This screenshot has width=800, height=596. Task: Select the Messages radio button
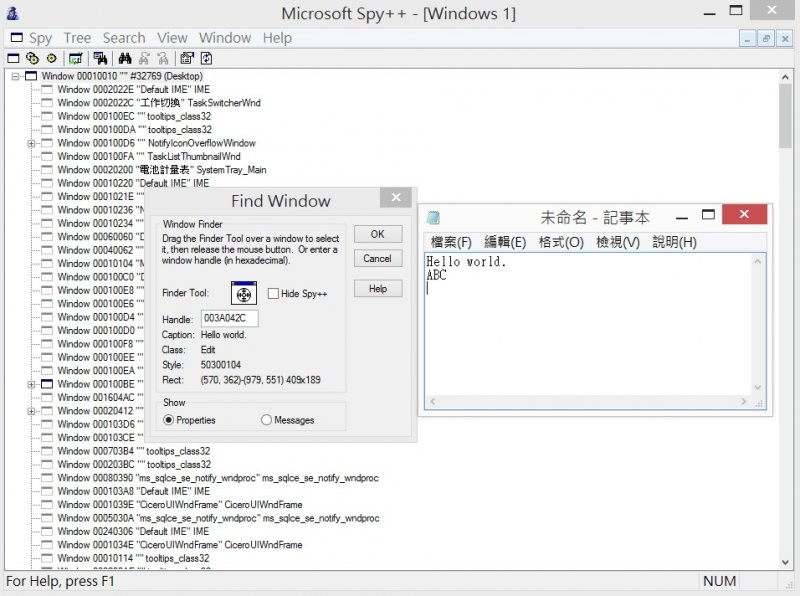pos(266,420)
